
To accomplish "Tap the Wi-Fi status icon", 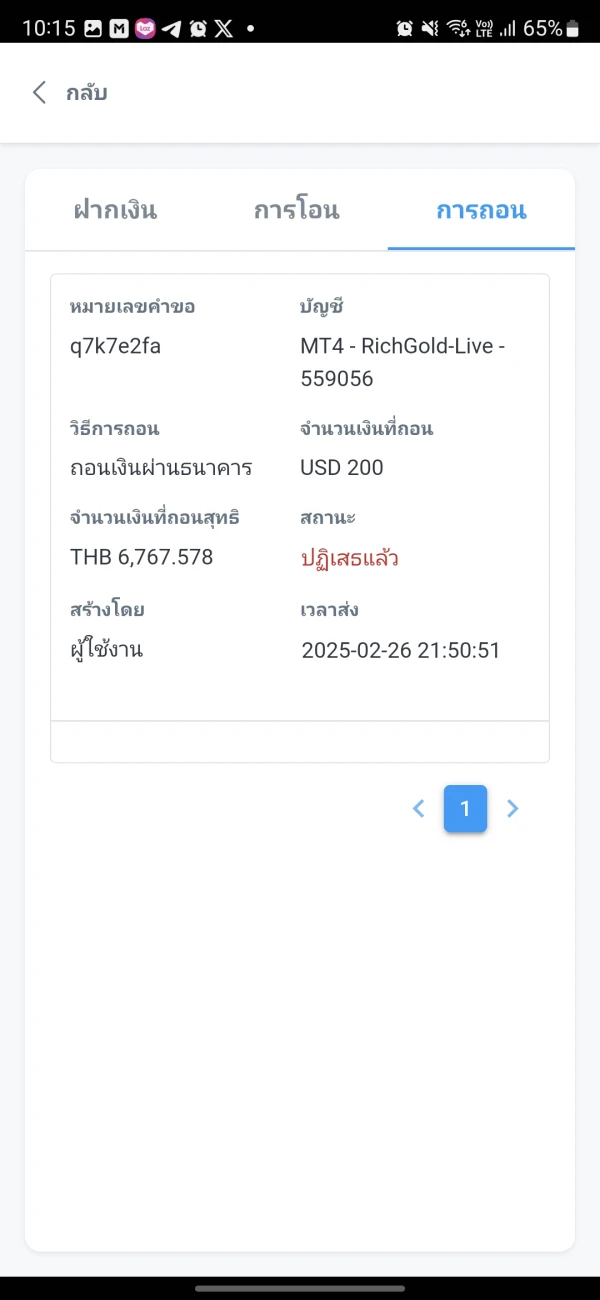I will pyautogui.click(x=458, y=28).
